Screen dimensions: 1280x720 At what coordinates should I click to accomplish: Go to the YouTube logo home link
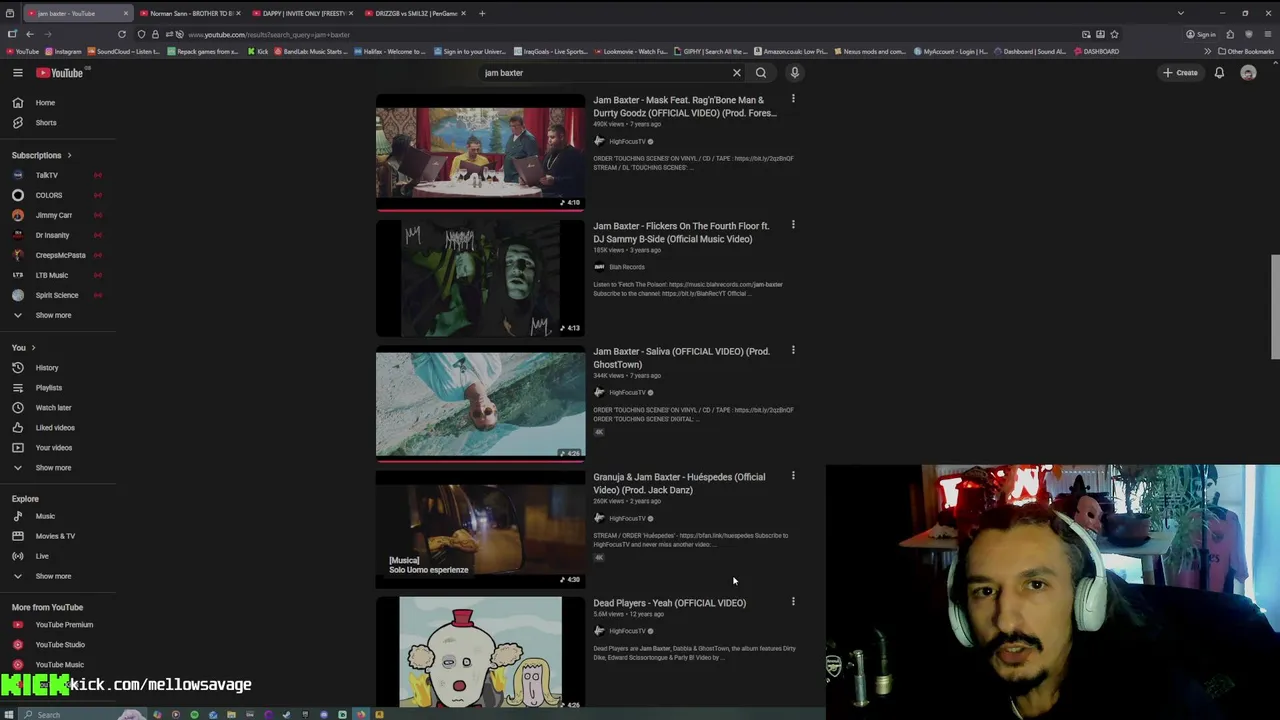pyautogui.click(x=60, y=73)
